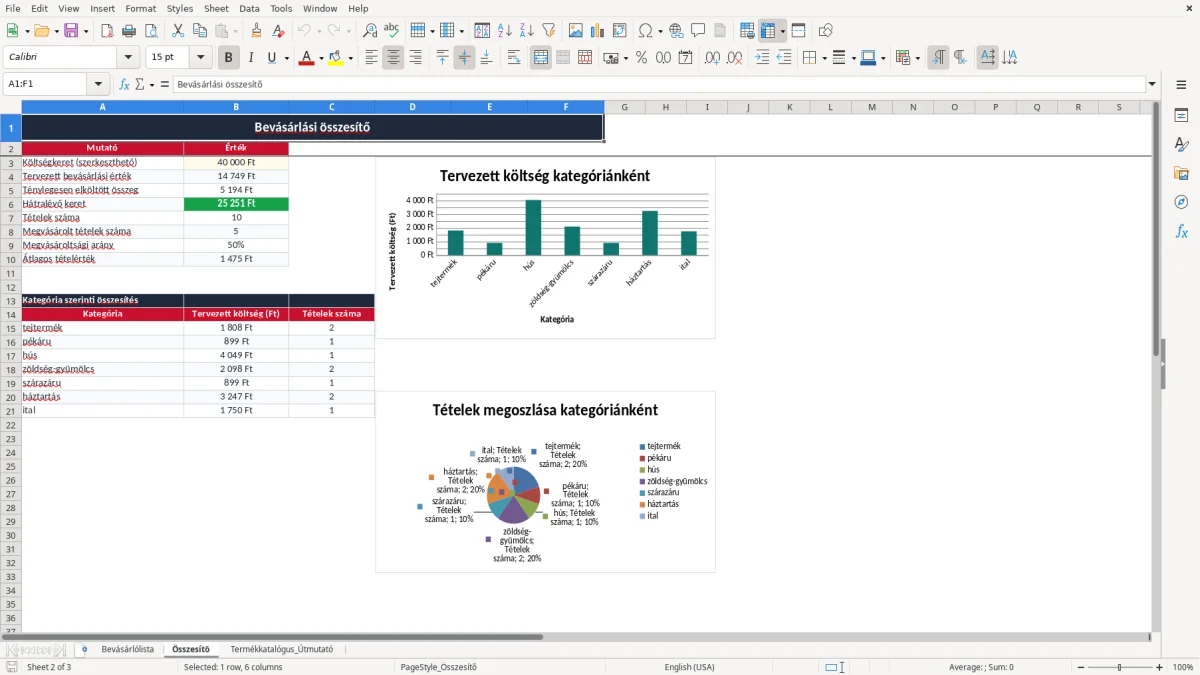Toggle Bold formatting
This screenshot has width=1200, height=675.
coord(229,57)
